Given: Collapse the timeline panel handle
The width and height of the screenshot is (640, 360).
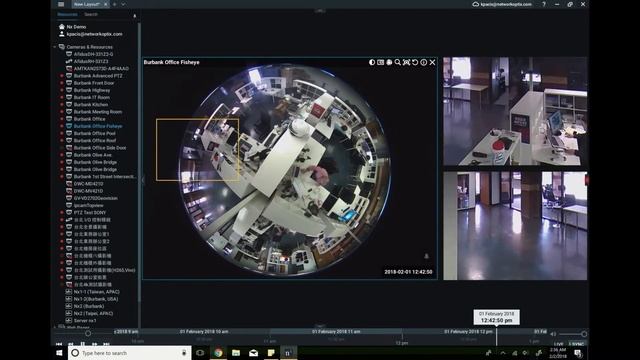Looking at the screenshot, I should (x=320, y=326).
